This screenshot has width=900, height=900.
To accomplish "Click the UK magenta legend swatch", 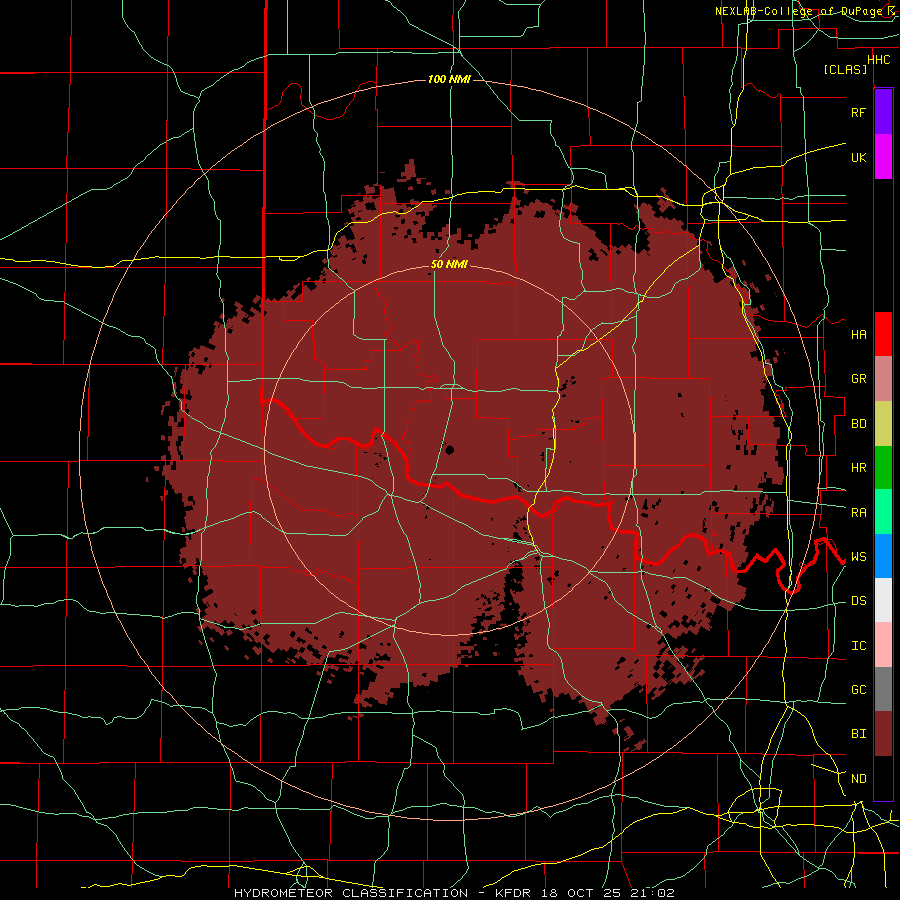I will (883, 157).
